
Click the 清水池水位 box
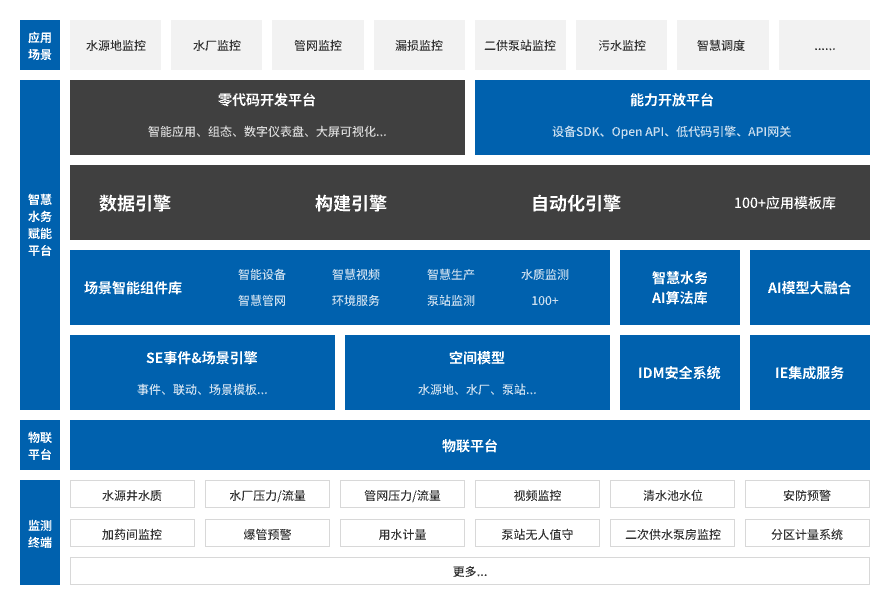(x=672, y=494)
